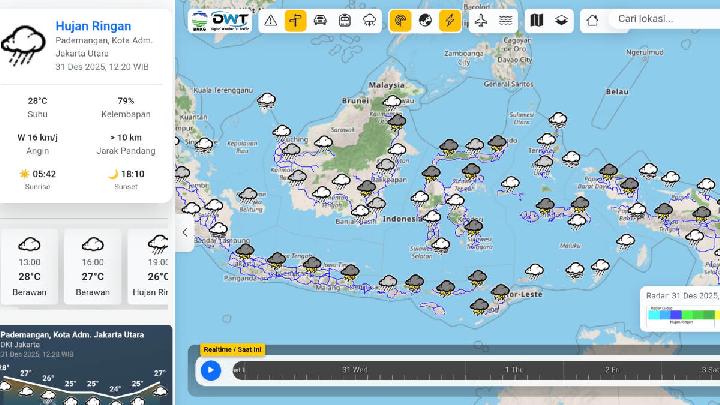Select the airplane aviation icon

481,20
